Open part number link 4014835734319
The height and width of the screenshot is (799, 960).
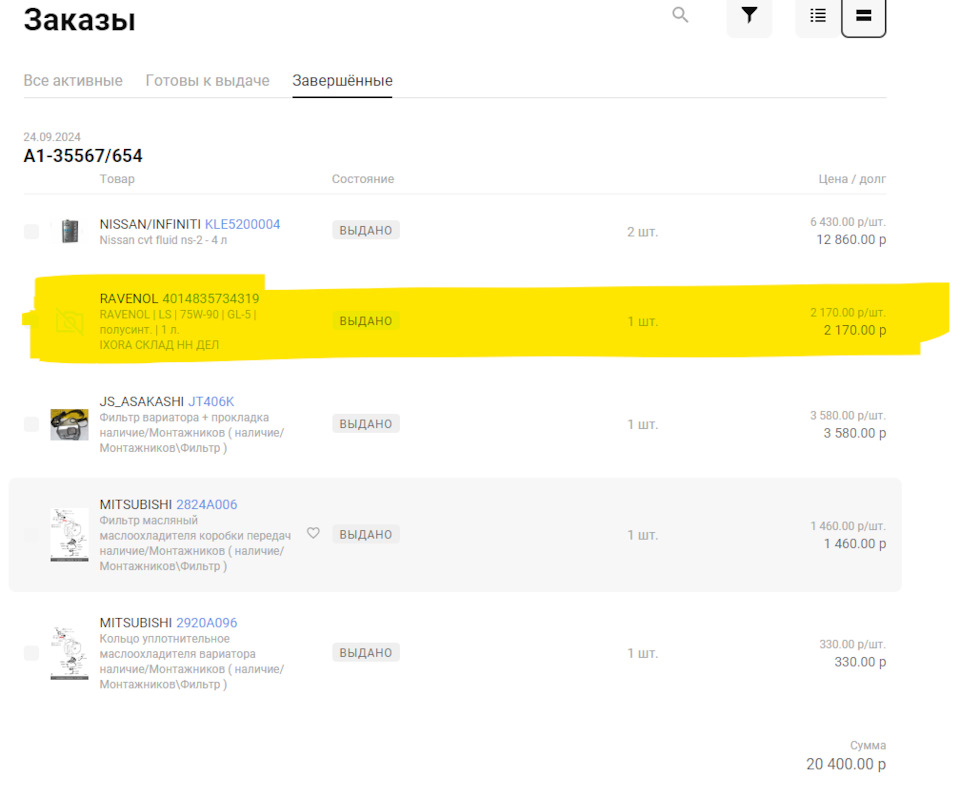pos(211,298)
